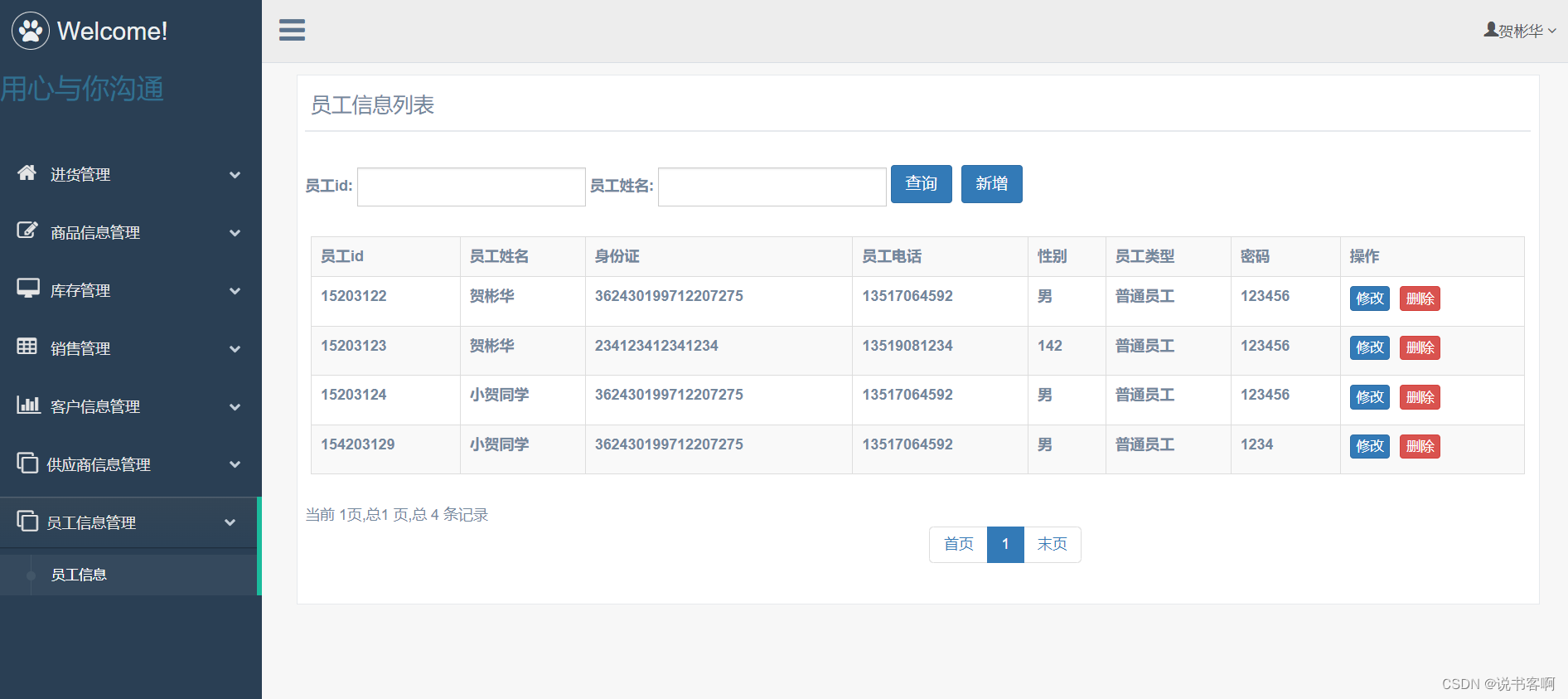The width and height of the screenshot is (1568, 699).
Task: Focus the 员工姓名 input field
Action: click(x=772, y=187)
